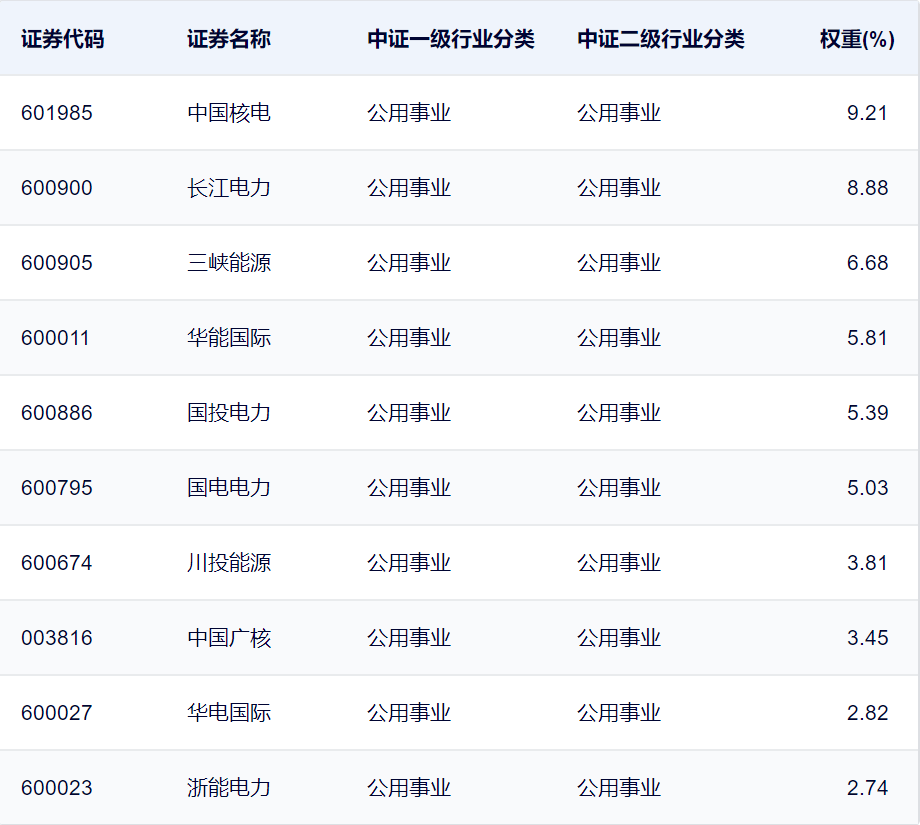The width and height of the screenshot is (920, 825).
Task: Select stock name 中国广核
Action: (229, 637)
